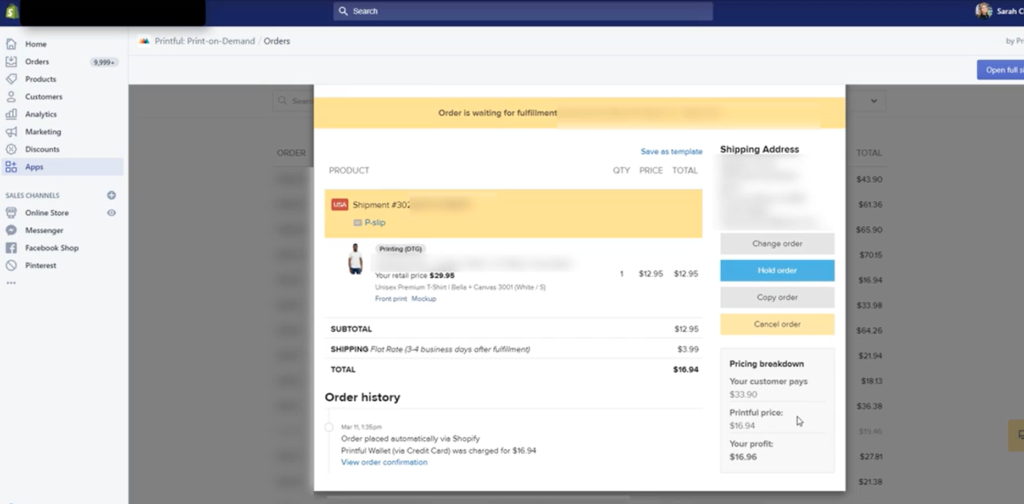Expand more channels with ellipsis

click(x=11, y=283)
